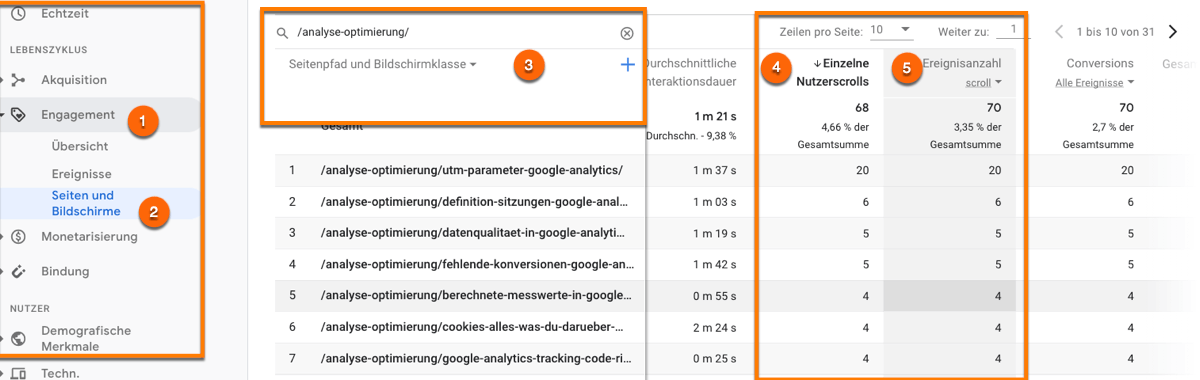Open the scroll event filter dropdown
Screen dimensions: 1200x380
(984, 83)
